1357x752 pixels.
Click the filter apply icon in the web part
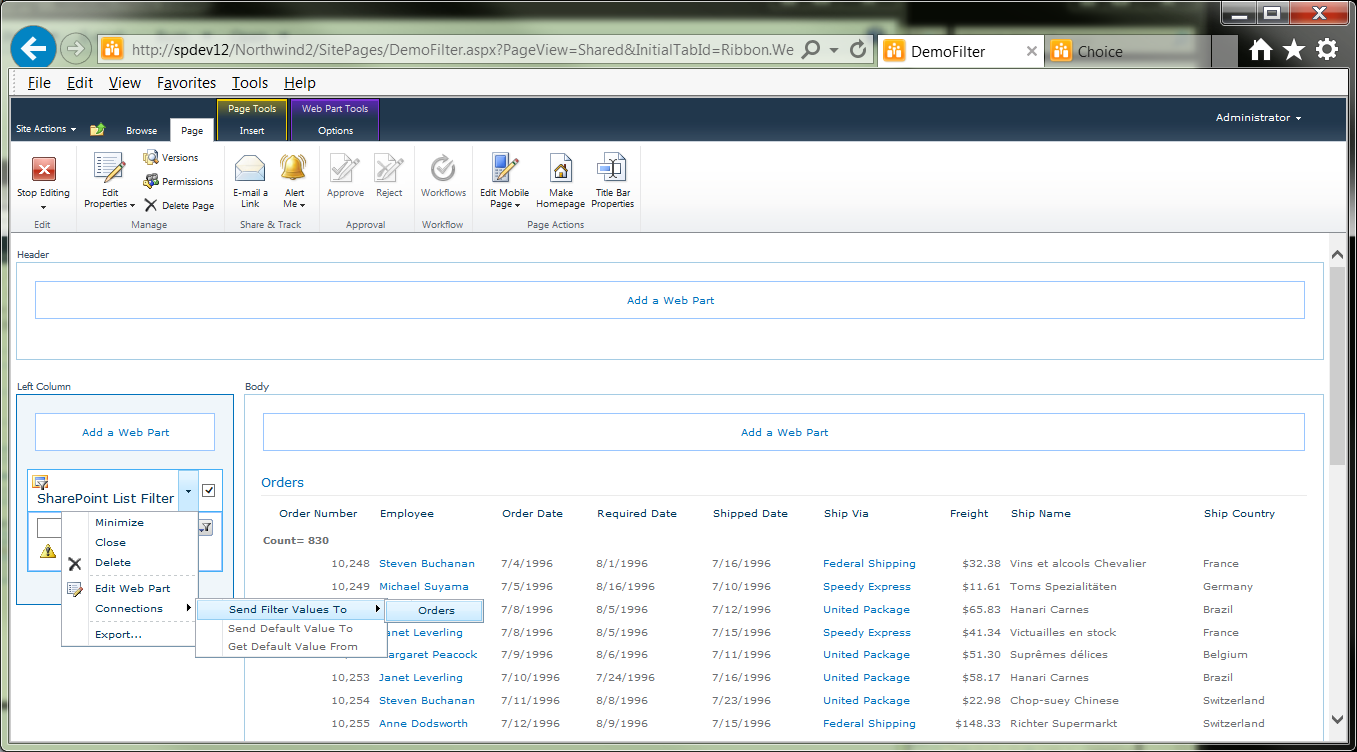point(205,527)
